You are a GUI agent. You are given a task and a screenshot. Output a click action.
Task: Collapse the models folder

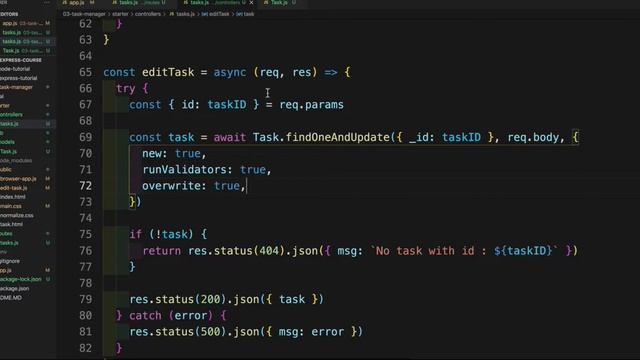[x=7, y=142]
